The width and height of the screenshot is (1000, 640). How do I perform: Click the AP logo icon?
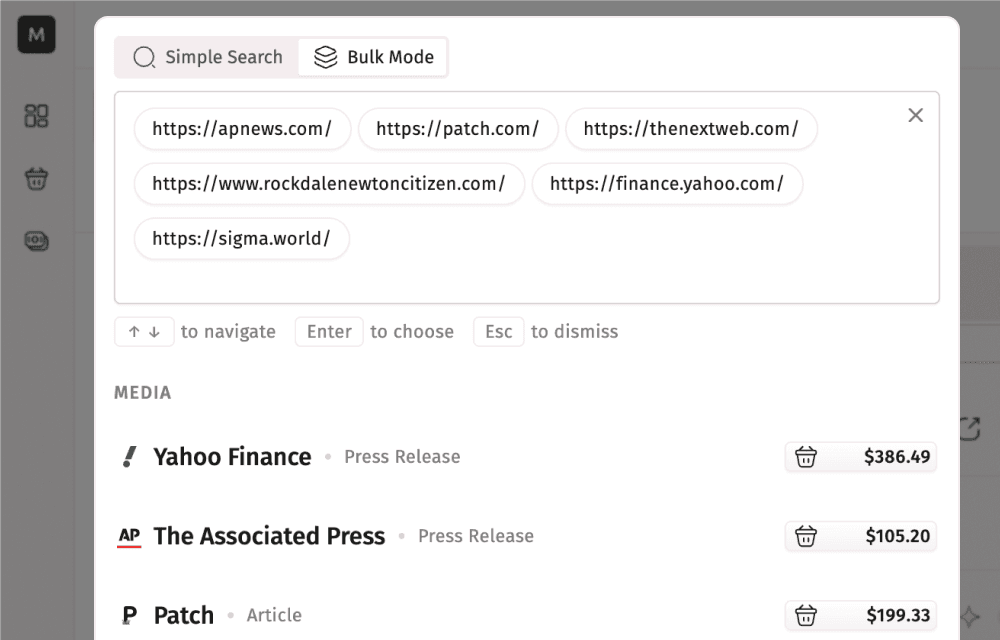coord(129,536)
